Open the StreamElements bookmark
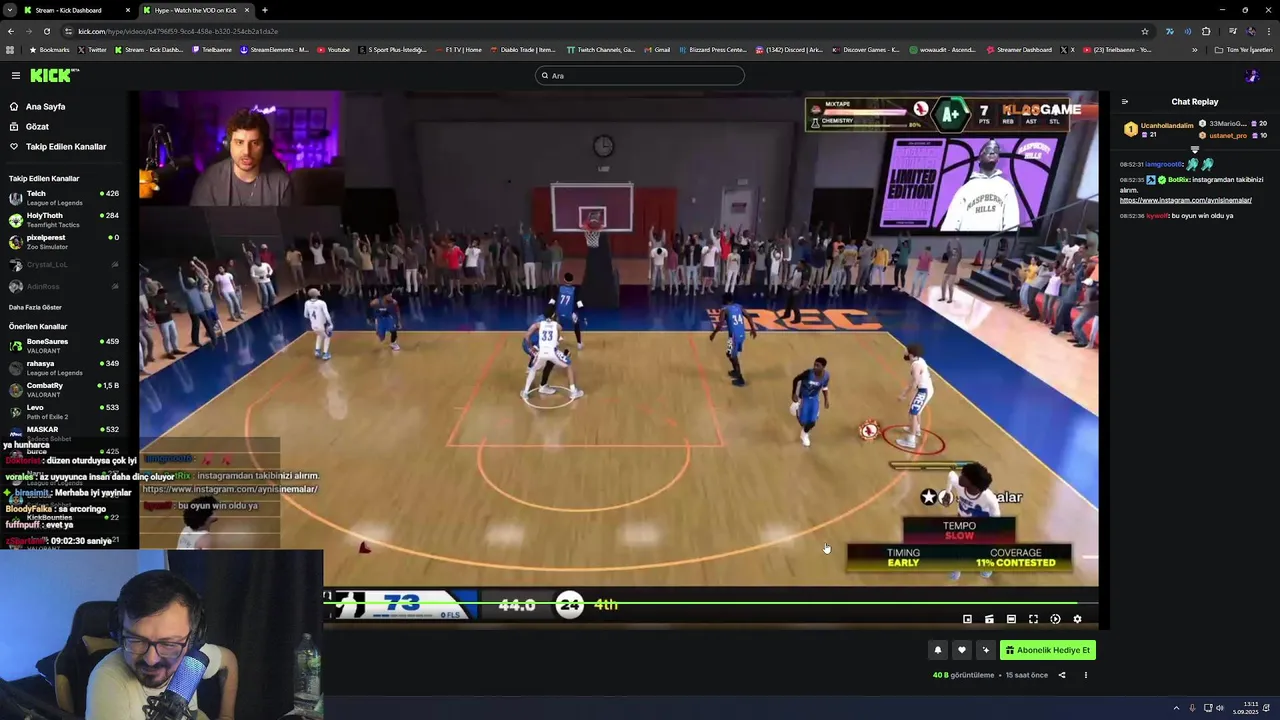Screen dimensions: 1280x720 pyautogui.click(x=274, y=49)
